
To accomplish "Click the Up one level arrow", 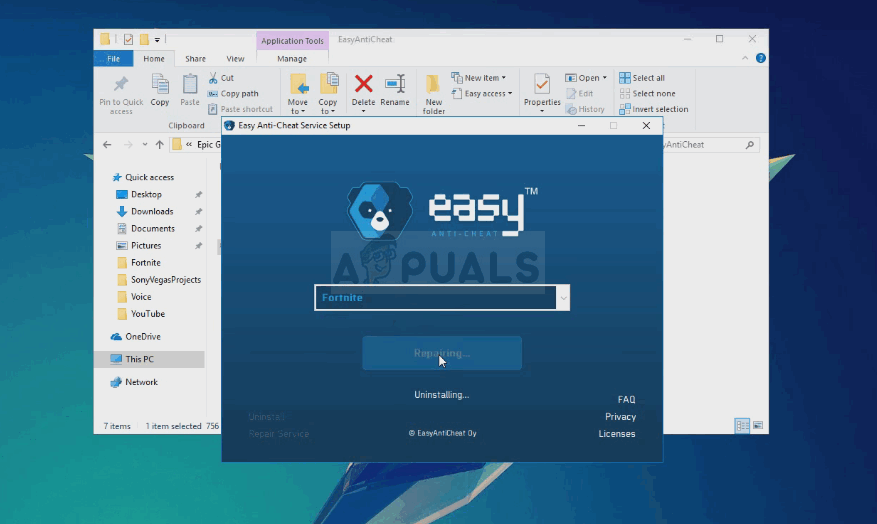I will click(159, 145).
